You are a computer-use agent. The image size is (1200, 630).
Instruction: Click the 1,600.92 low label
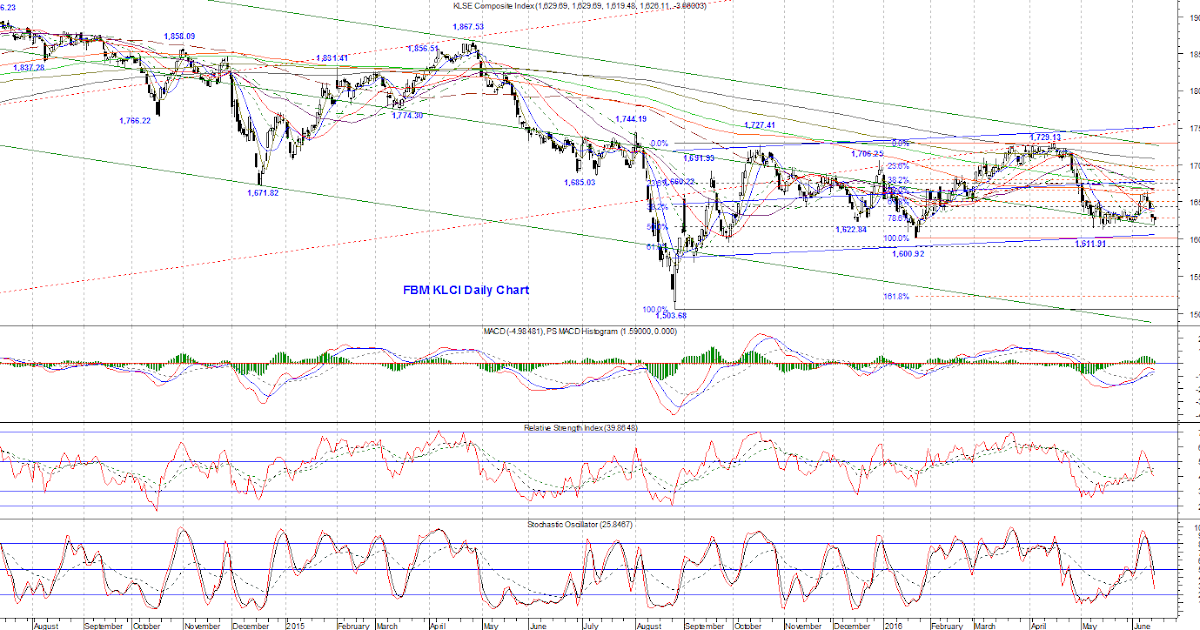coord(910,254)
